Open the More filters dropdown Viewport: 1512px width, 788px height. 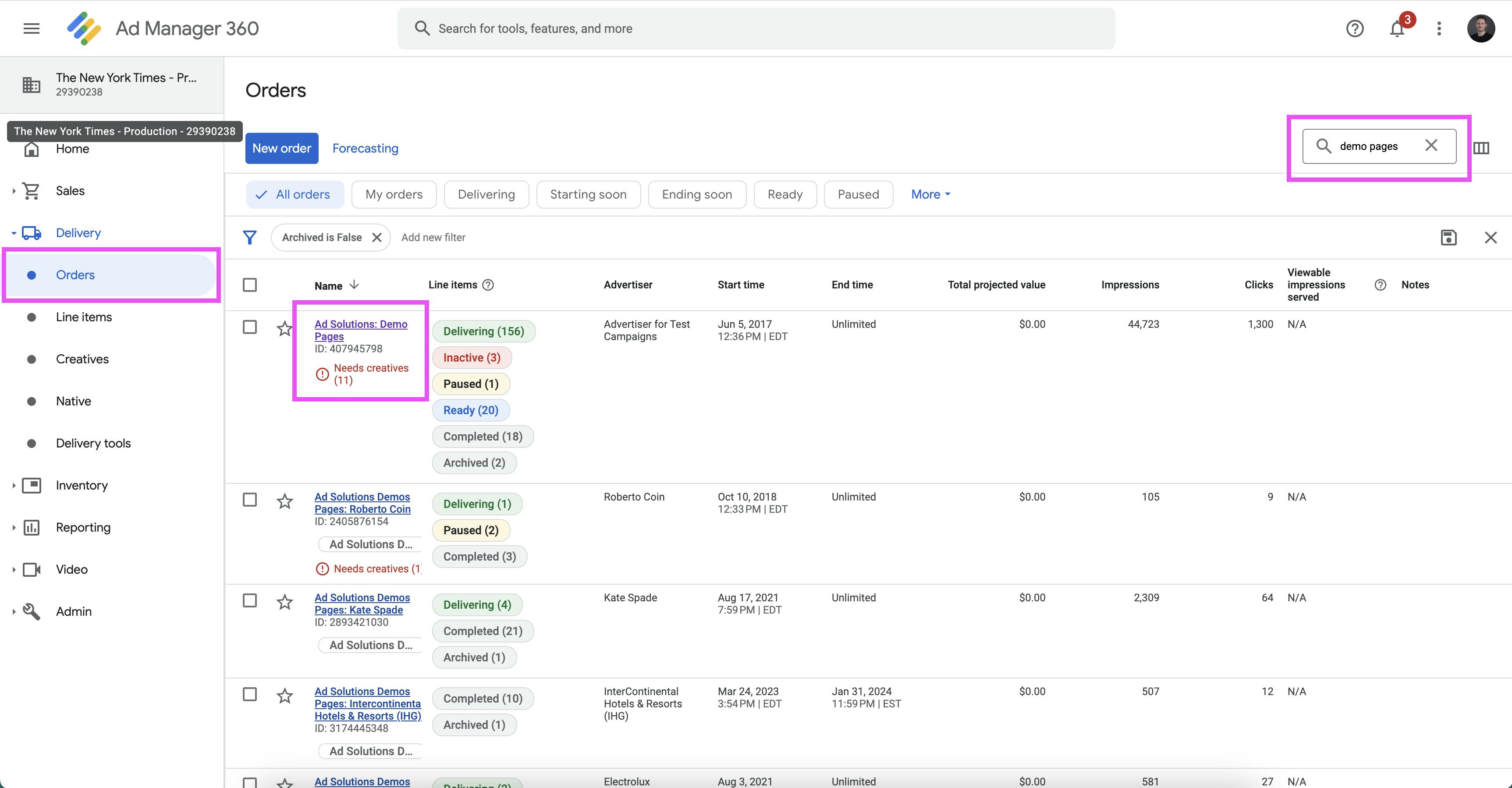[930, 194]
